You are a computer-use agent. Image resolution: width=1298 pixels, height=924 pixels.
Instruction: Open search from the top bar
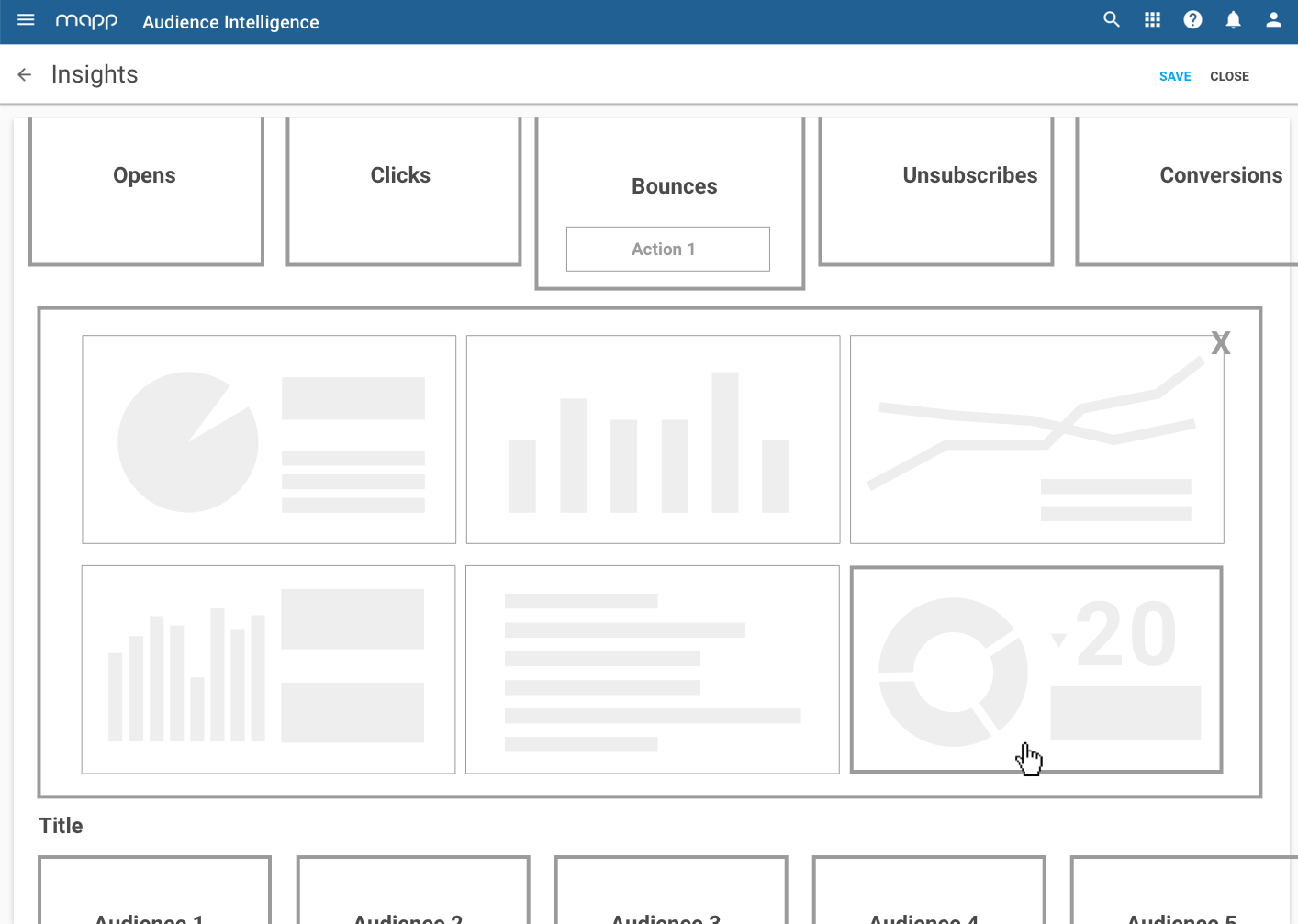pyautogui.click(x=1112, y=20)
